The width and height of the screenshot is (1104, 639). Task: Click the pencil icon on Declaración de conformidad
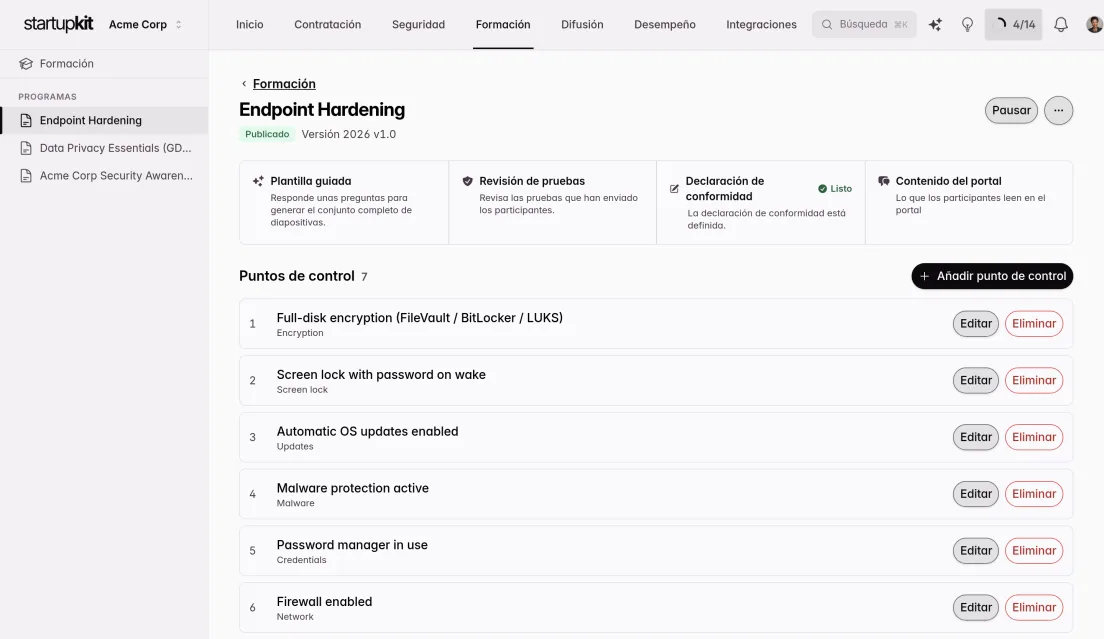point(675,189)
